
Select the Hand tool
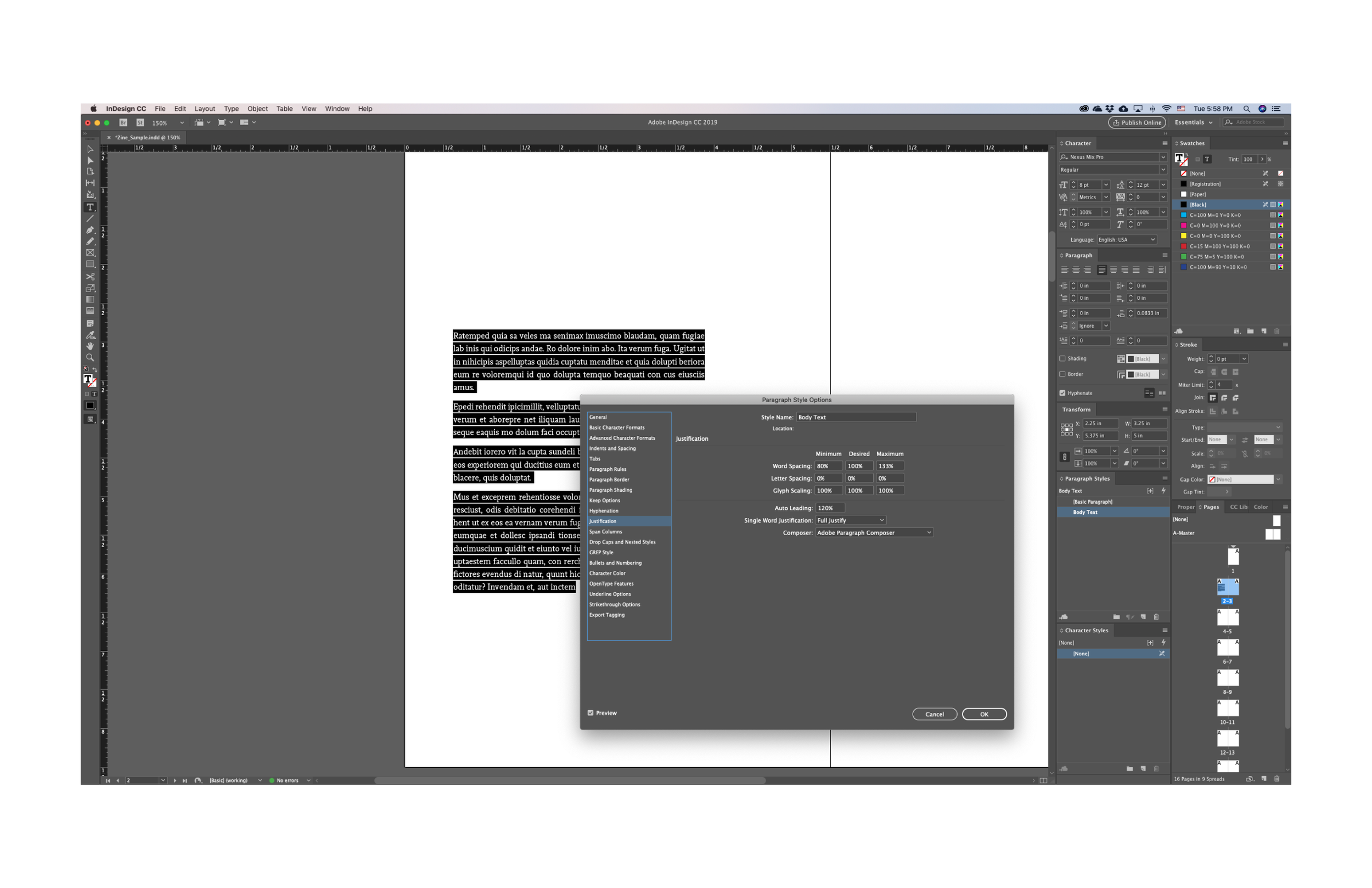point(90,346)
